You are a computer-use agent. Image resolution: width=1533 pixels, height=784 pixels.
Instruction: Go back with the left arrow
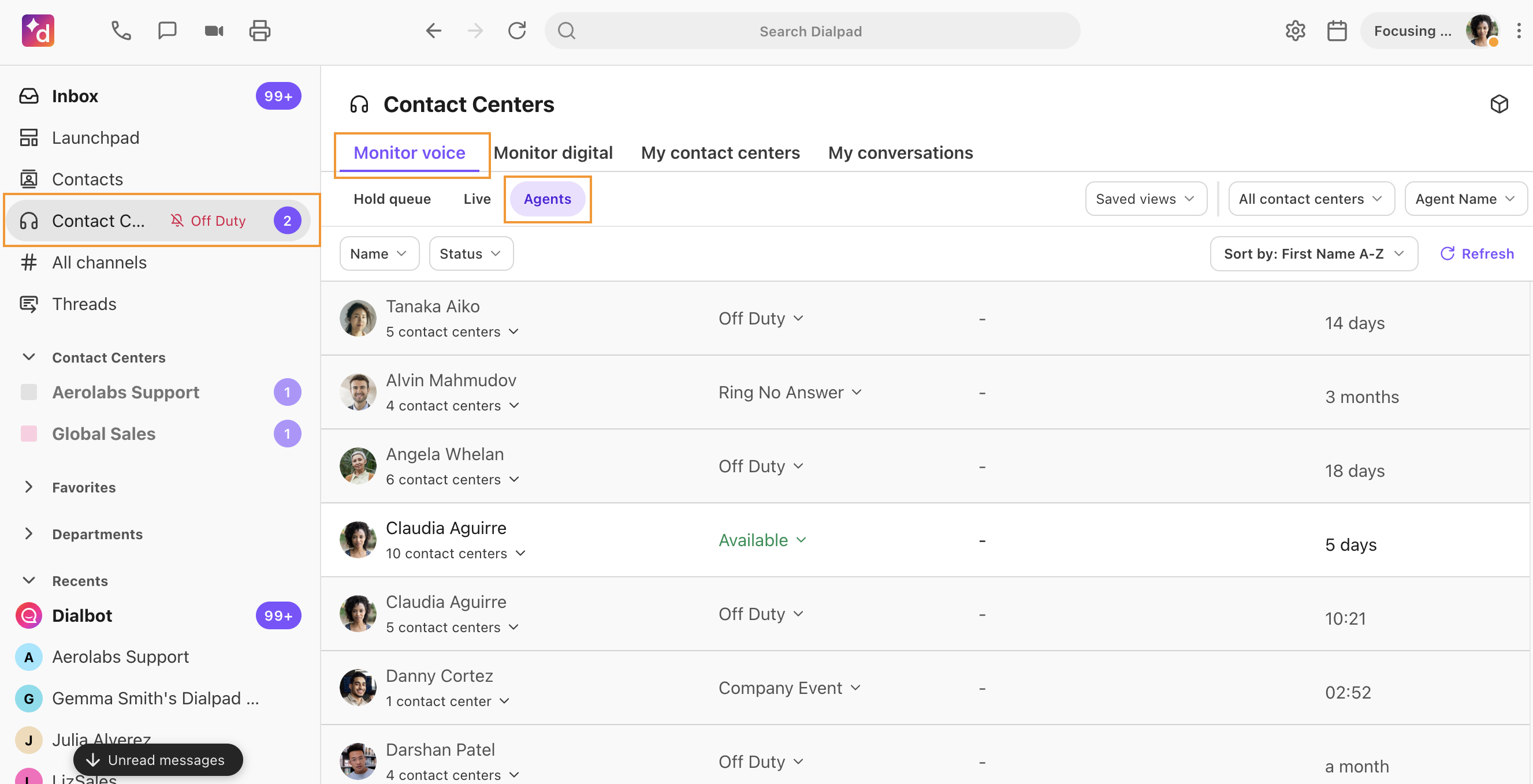[x=434, y=31]
